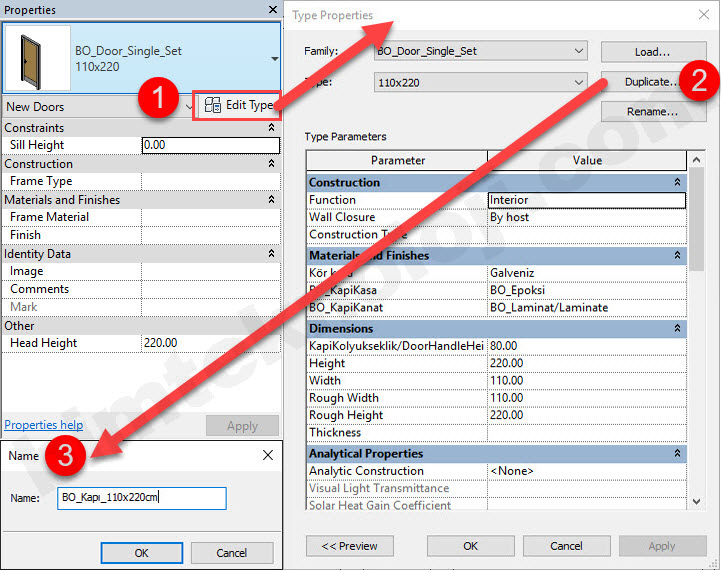This screenshot has width=721, height=570.
Task: Collapse the Identity Data section
Action: click(271, 254)
